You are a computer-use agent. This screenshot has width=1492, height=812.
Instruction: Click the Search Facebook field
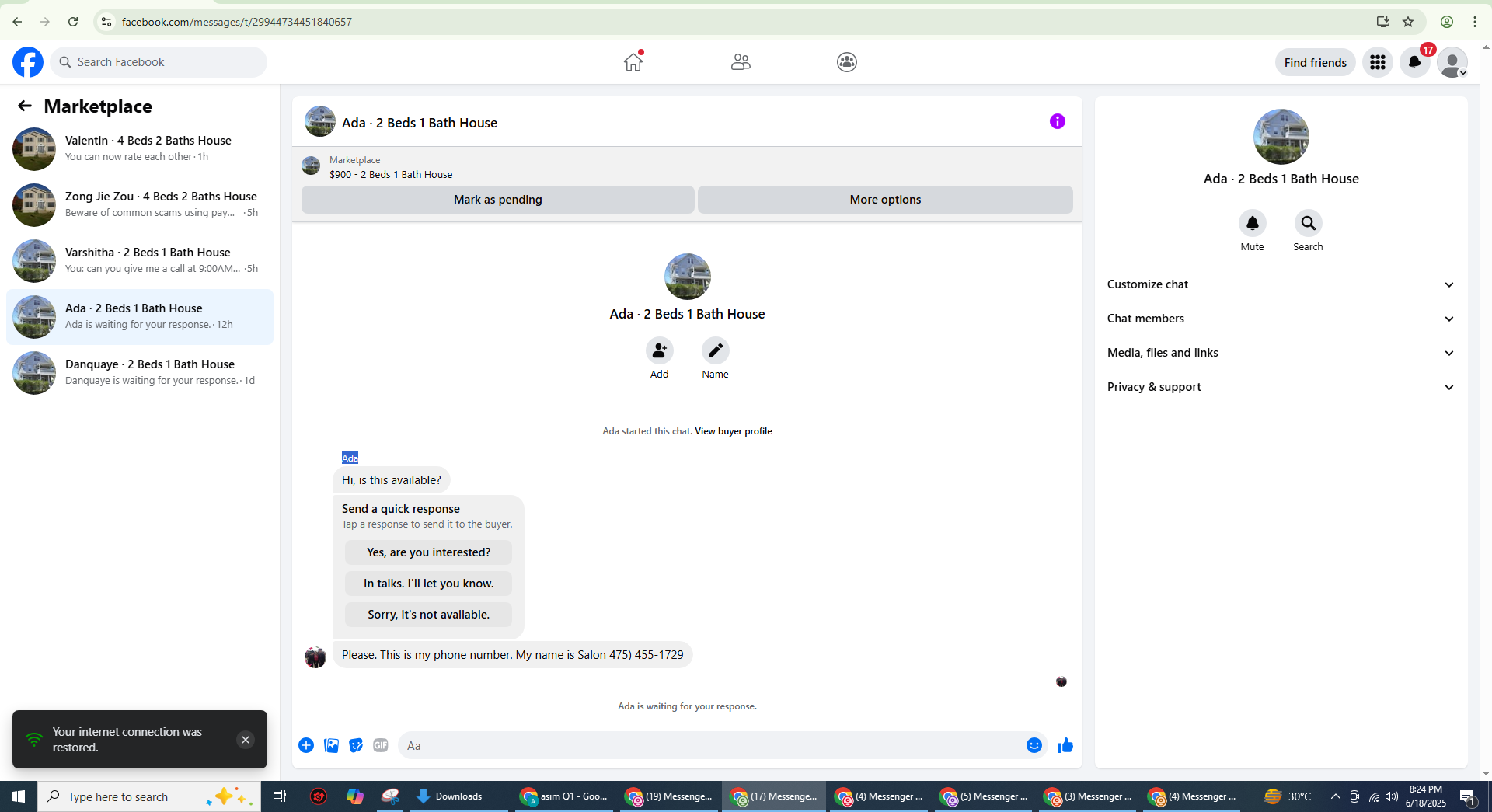point(159,62)
